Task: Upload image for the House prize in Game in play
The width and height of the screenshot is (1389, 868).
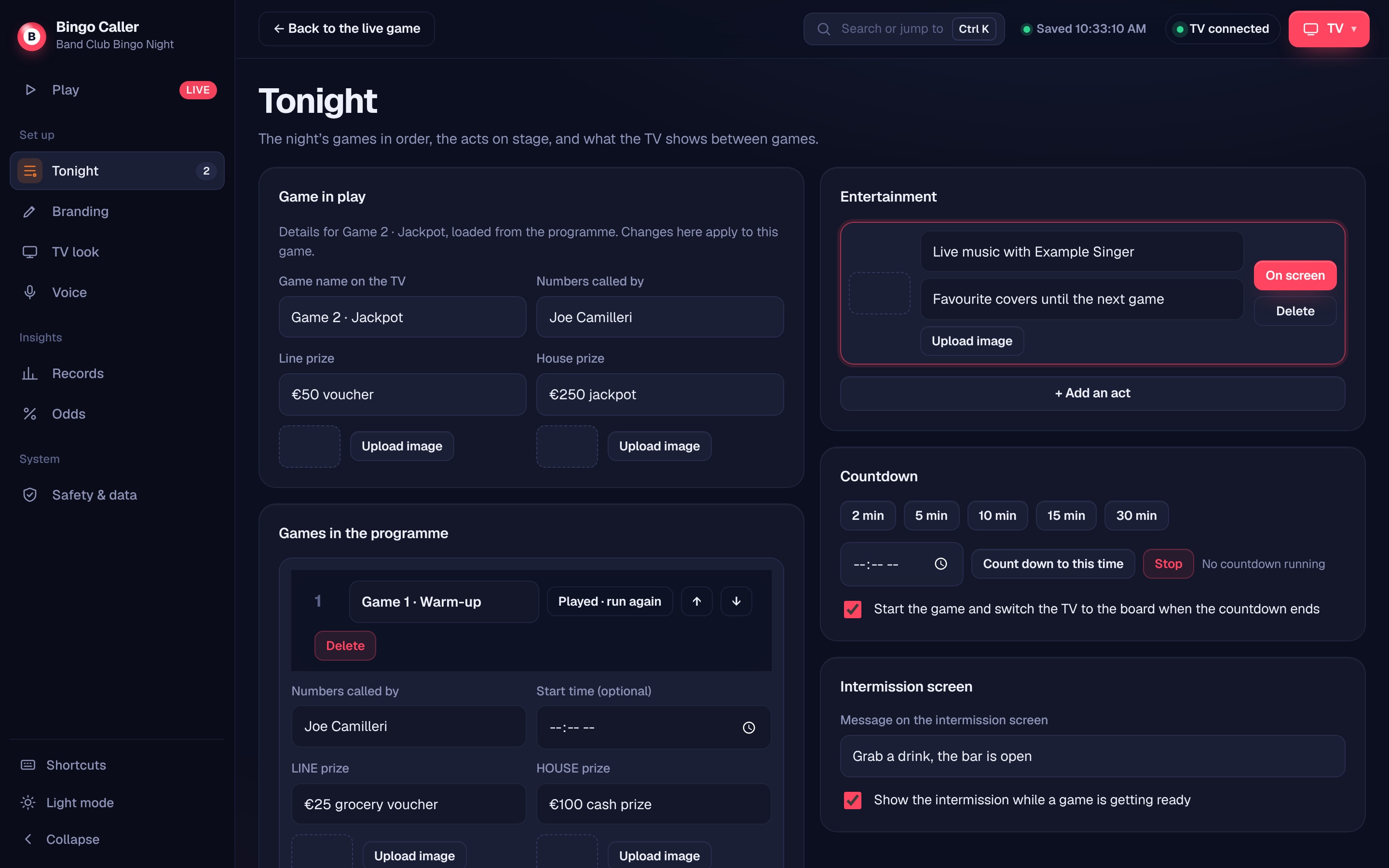Action: tap(659, 446)
